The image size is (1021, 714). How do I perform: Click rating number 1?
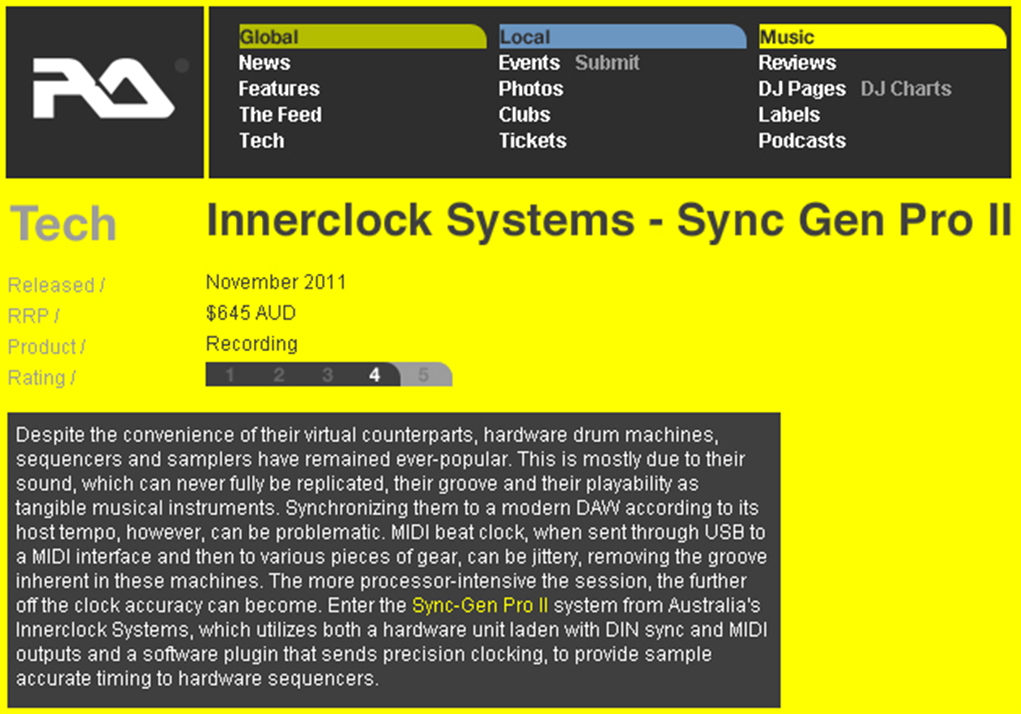click(x=229, y=375)
